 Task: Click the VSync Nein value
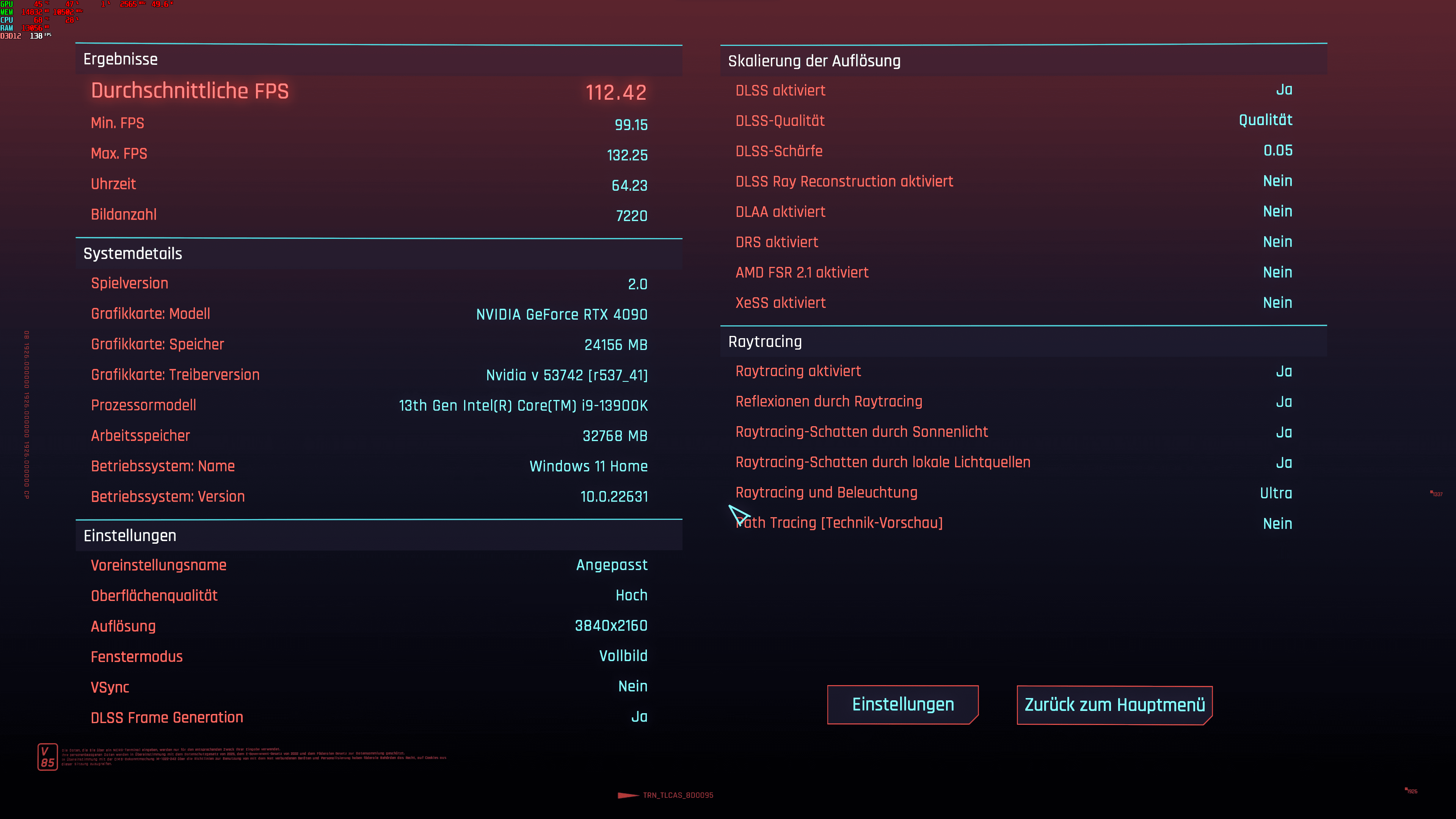click(632, 686)
